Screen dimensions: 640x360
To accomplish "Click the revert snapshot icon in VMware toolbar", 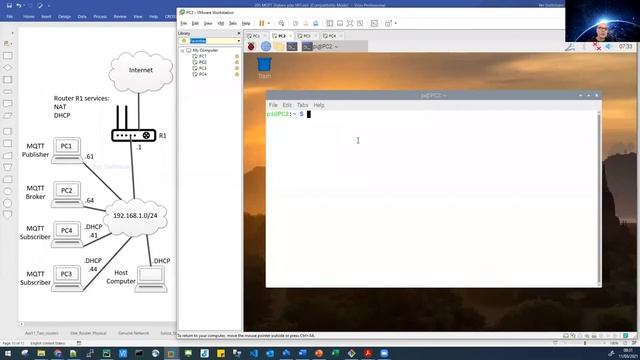I will [x=305, y=23].
